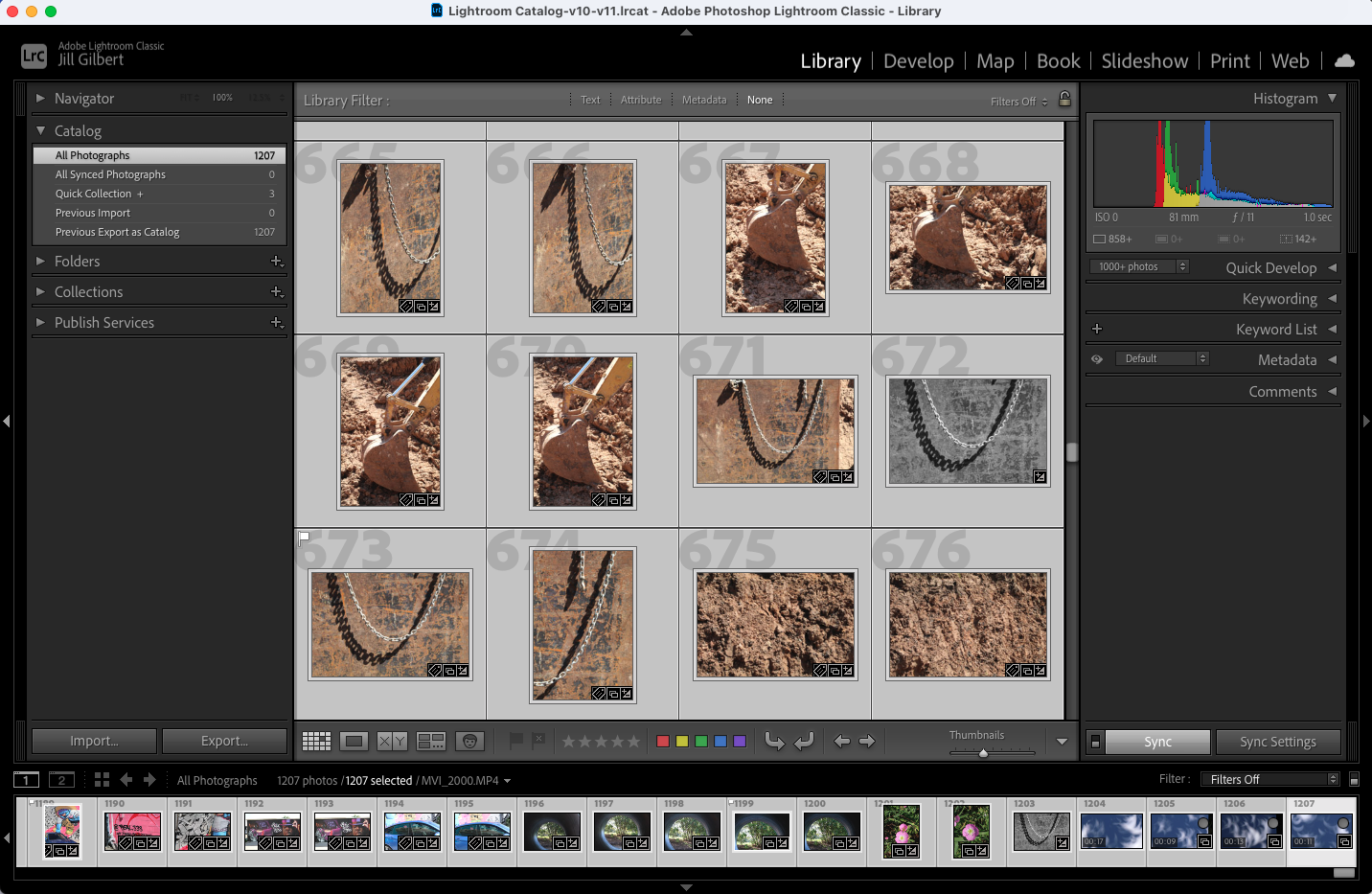Open the People view
Viewport: 1372px width, 894px height.
tap(469, 741)
